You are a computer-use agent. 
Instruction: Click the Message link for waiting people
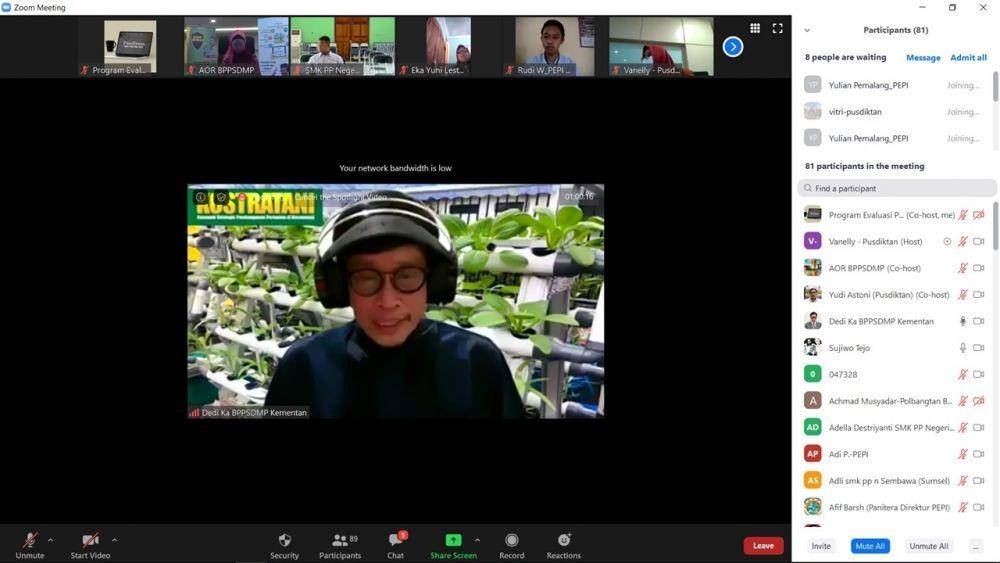point(923,57)
